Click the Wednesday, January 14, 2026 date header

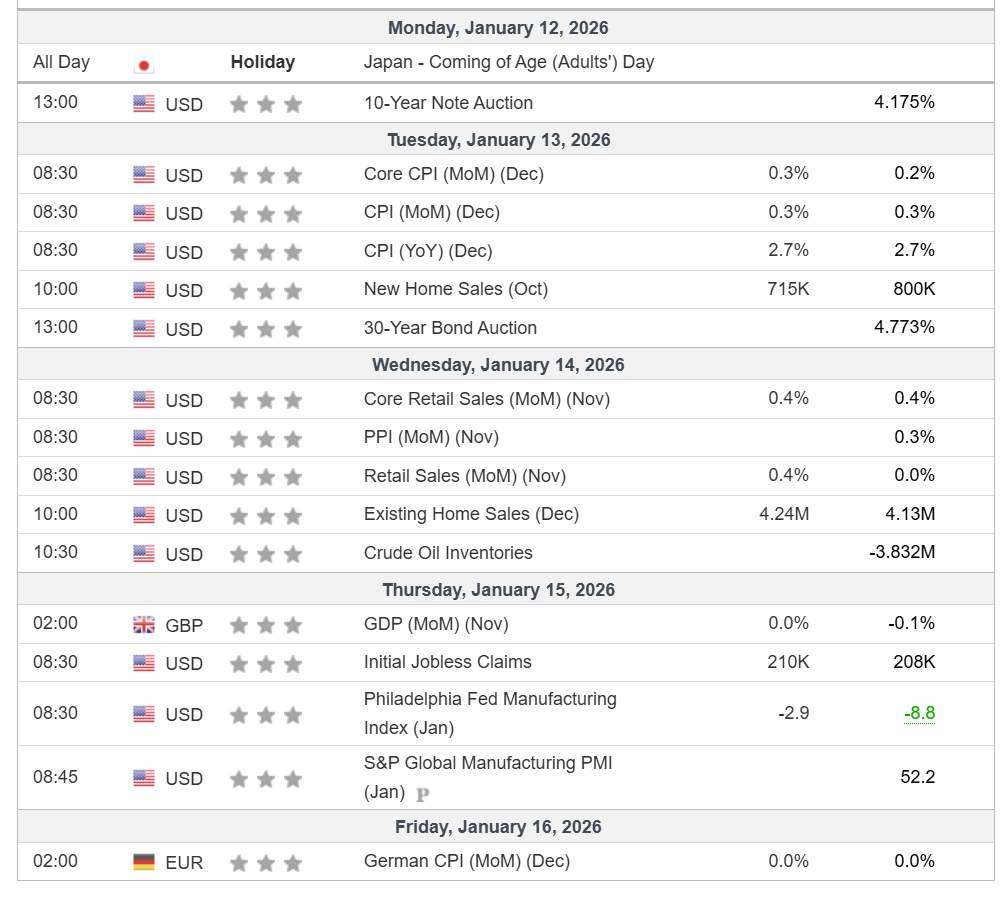[x=498, y=365]
